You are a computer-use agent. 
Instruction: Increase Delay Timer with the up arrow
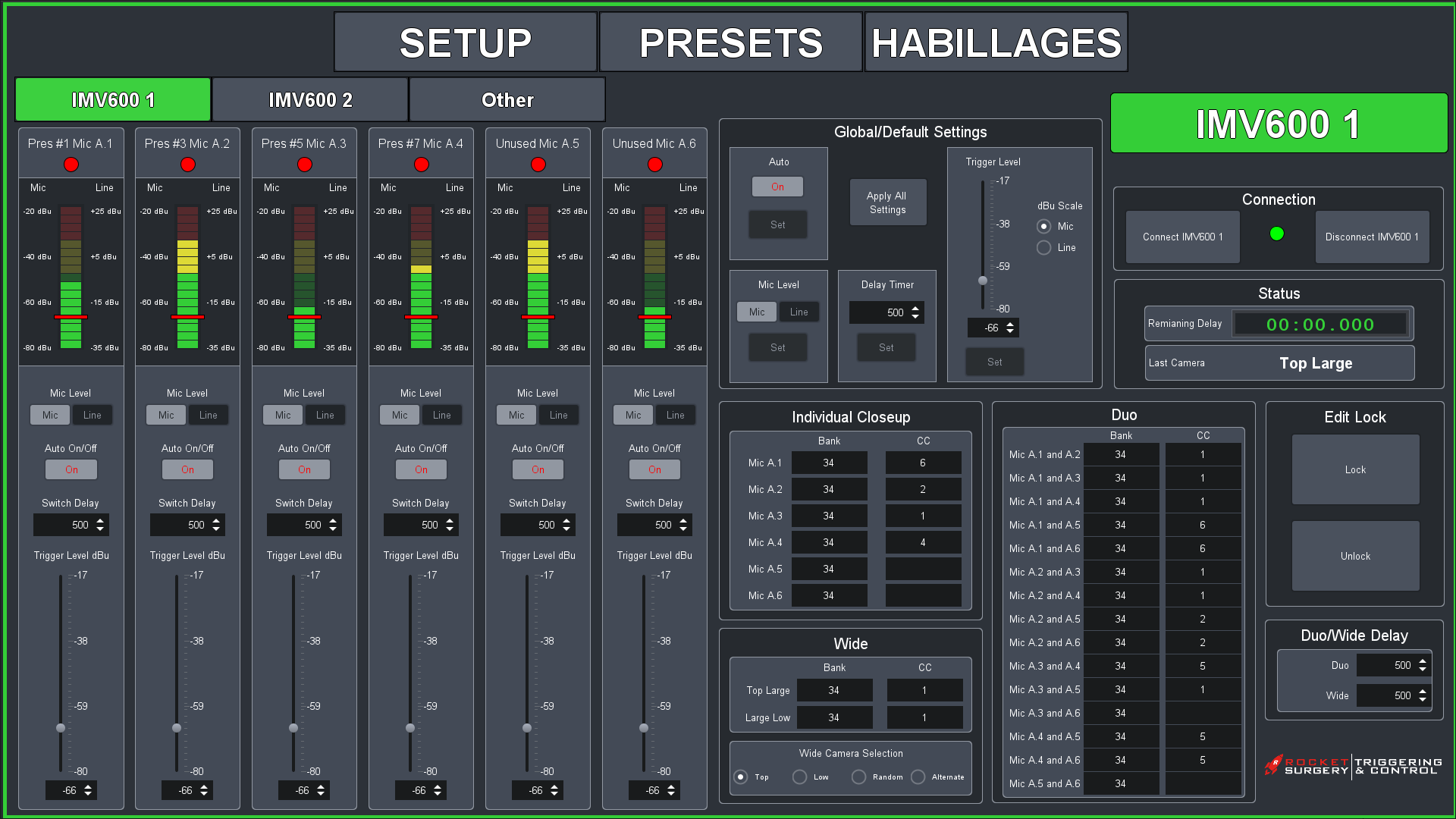915,309
